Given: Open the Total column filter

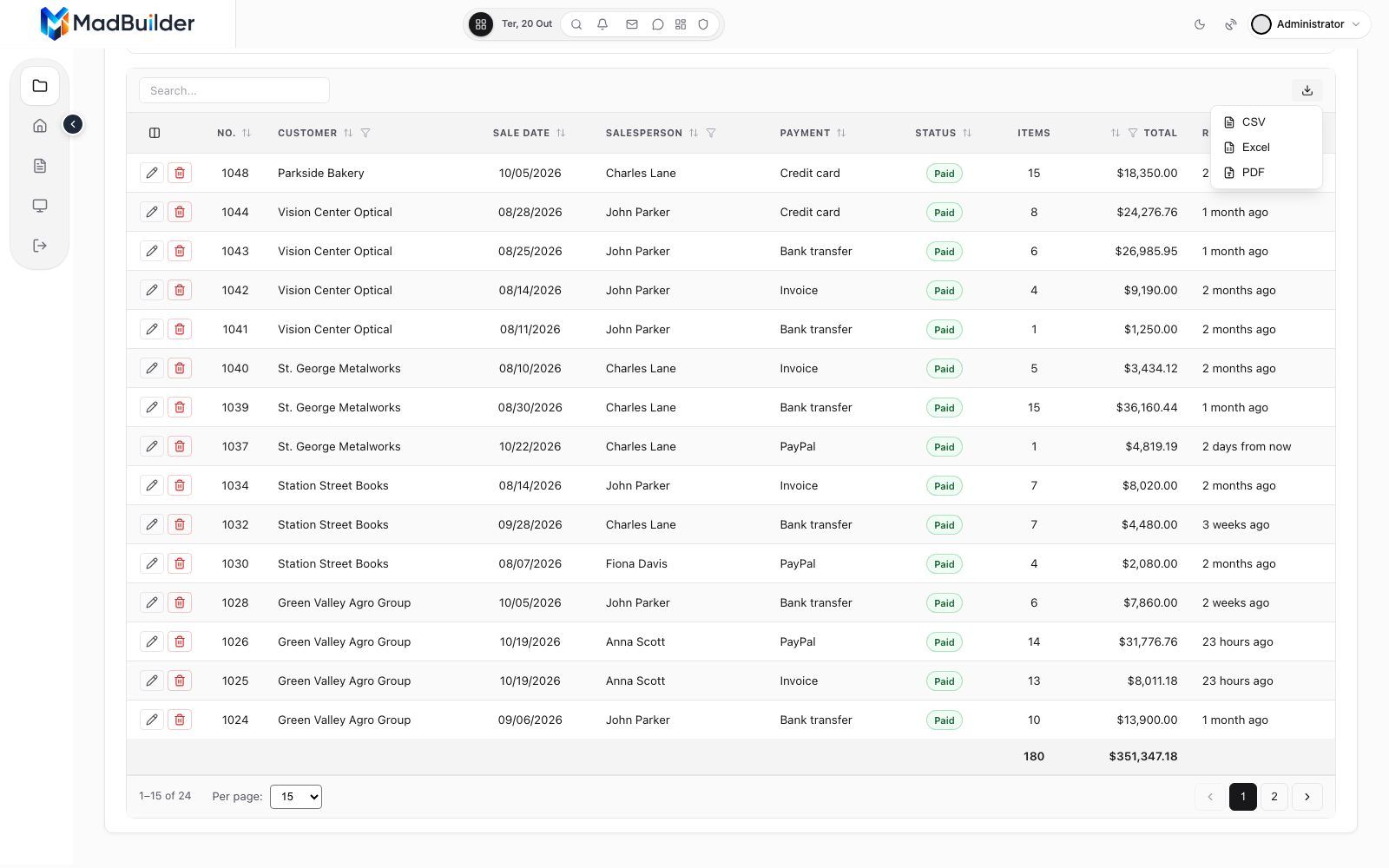Looking at the screenshot, I should pyautogui.click(x=1133, y=133).
